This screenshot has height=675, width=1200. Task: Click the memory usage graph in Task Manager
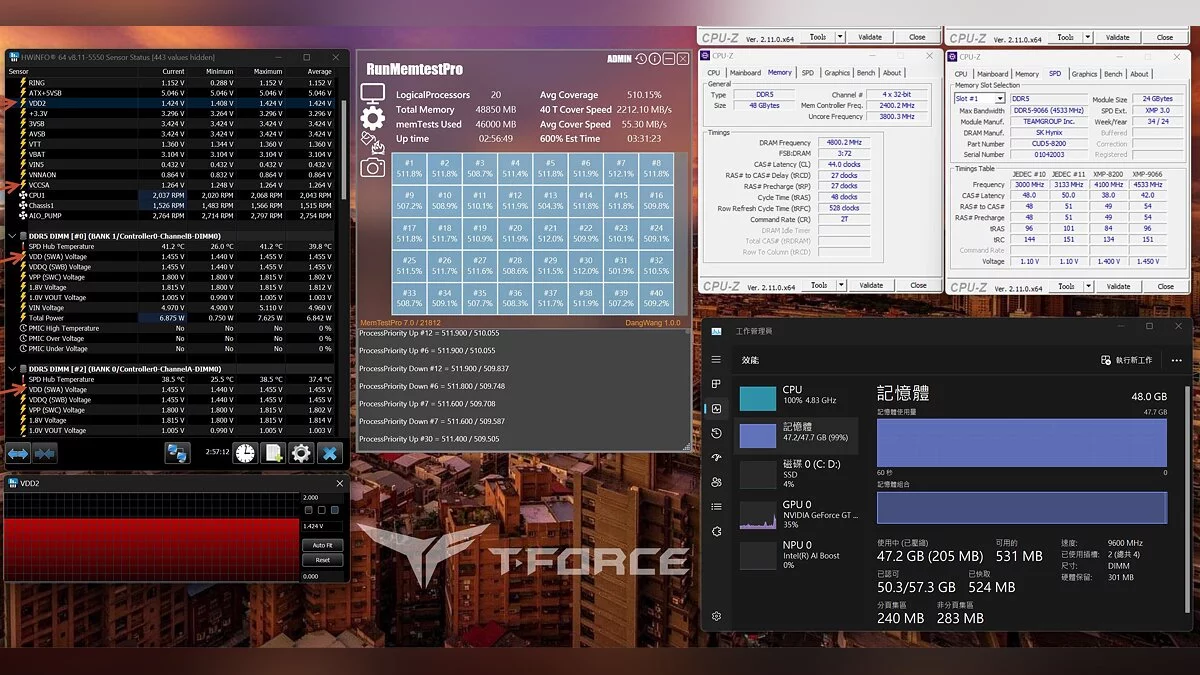click(1022, 443)
